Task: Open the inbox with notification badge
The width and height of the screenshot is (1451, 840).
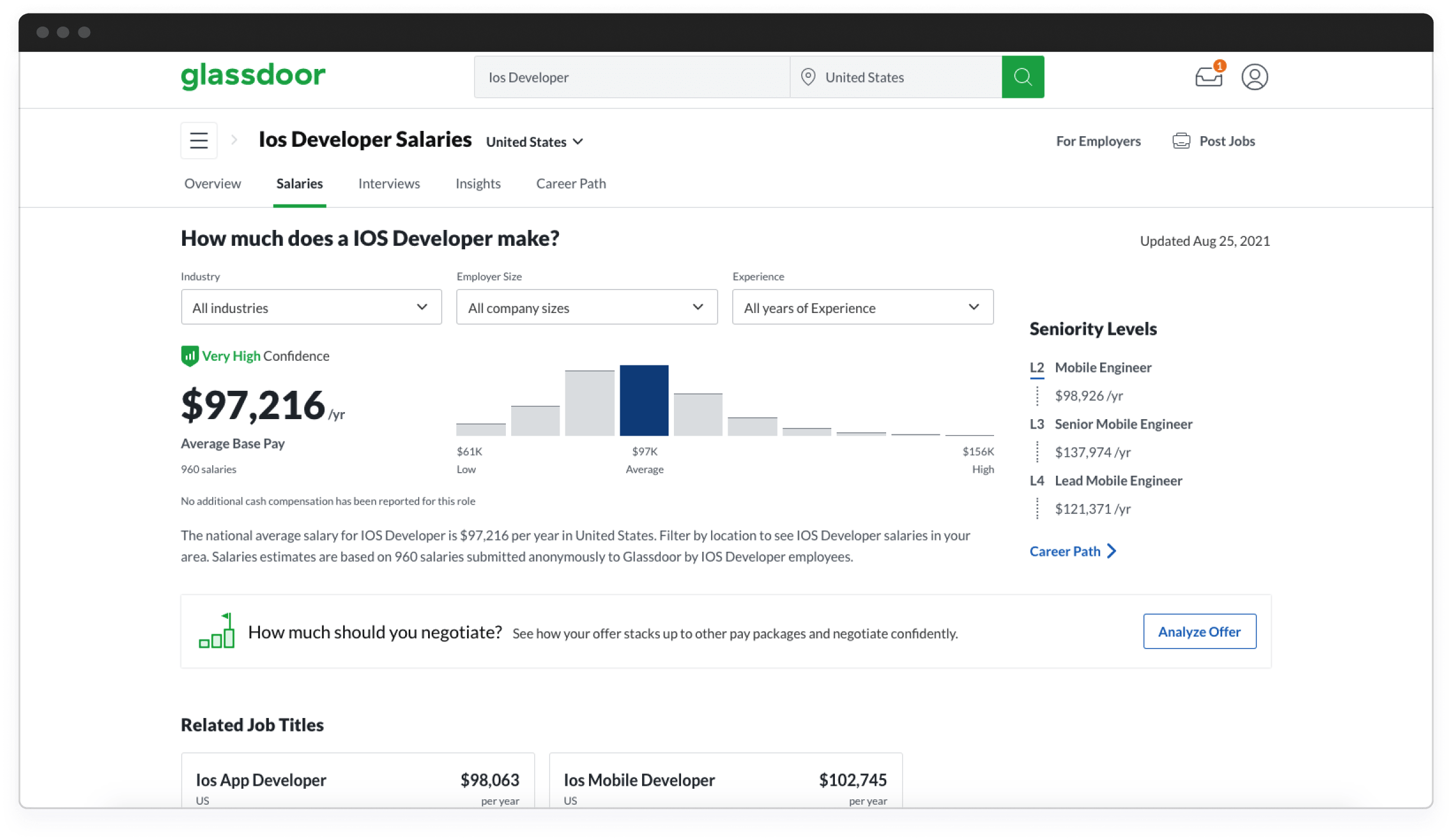Action: (x=1209, y=77)
